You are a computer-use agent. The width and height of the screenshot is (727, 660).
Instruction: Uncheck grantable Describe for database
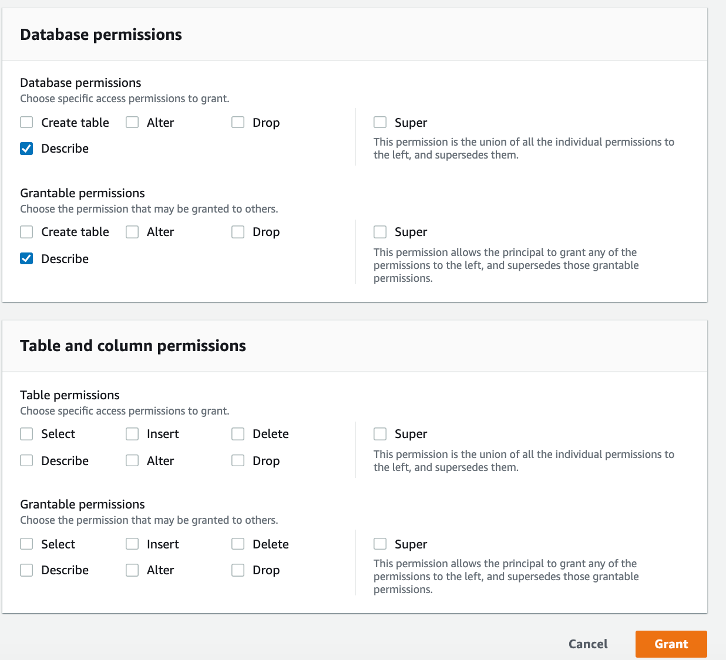[27, 259]
